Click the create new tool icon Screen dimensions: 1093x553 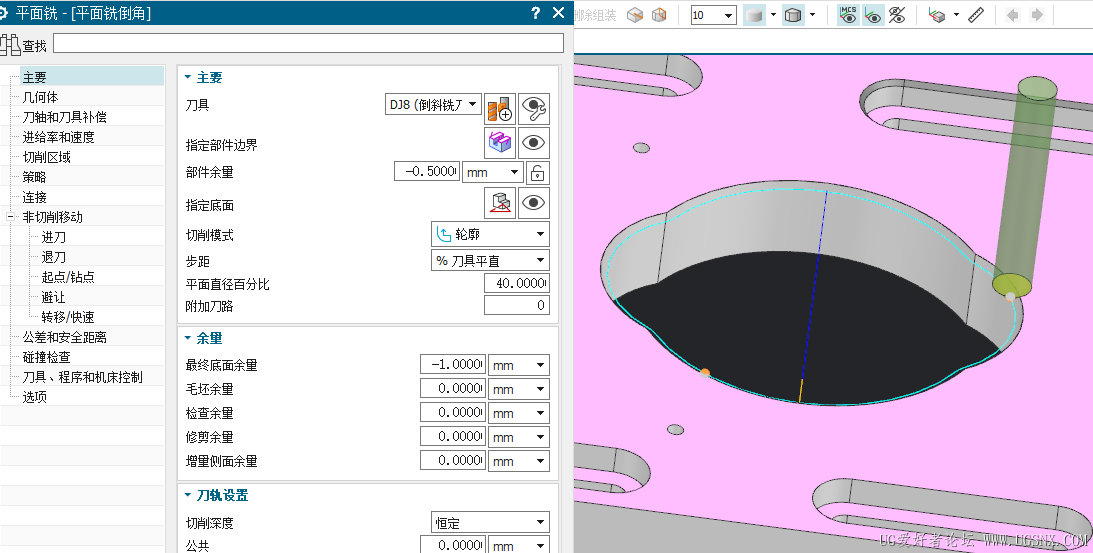[500, 109]
